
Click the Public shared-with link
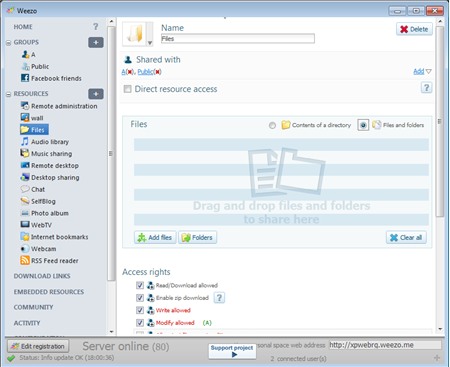[x=145, y=72]
